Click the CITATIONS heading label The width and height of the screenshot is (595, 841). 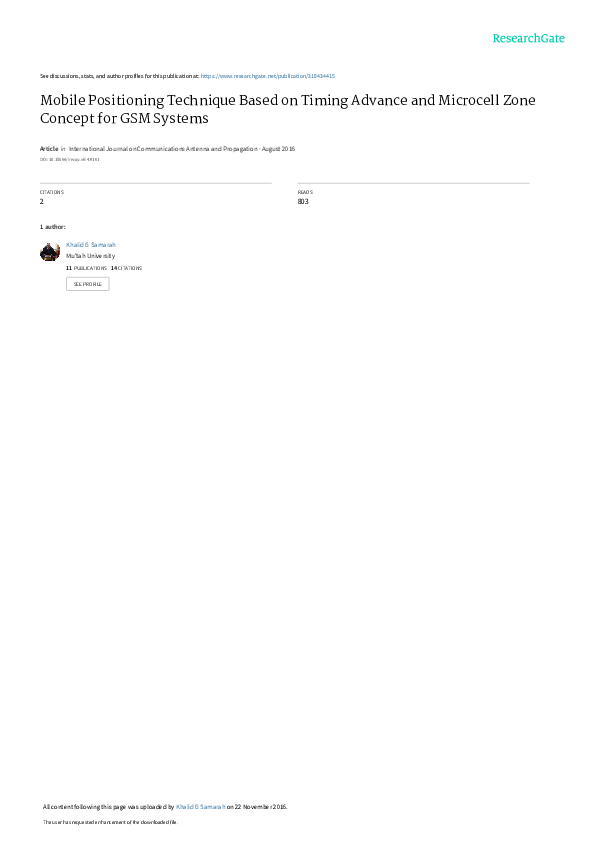[52, 192]
